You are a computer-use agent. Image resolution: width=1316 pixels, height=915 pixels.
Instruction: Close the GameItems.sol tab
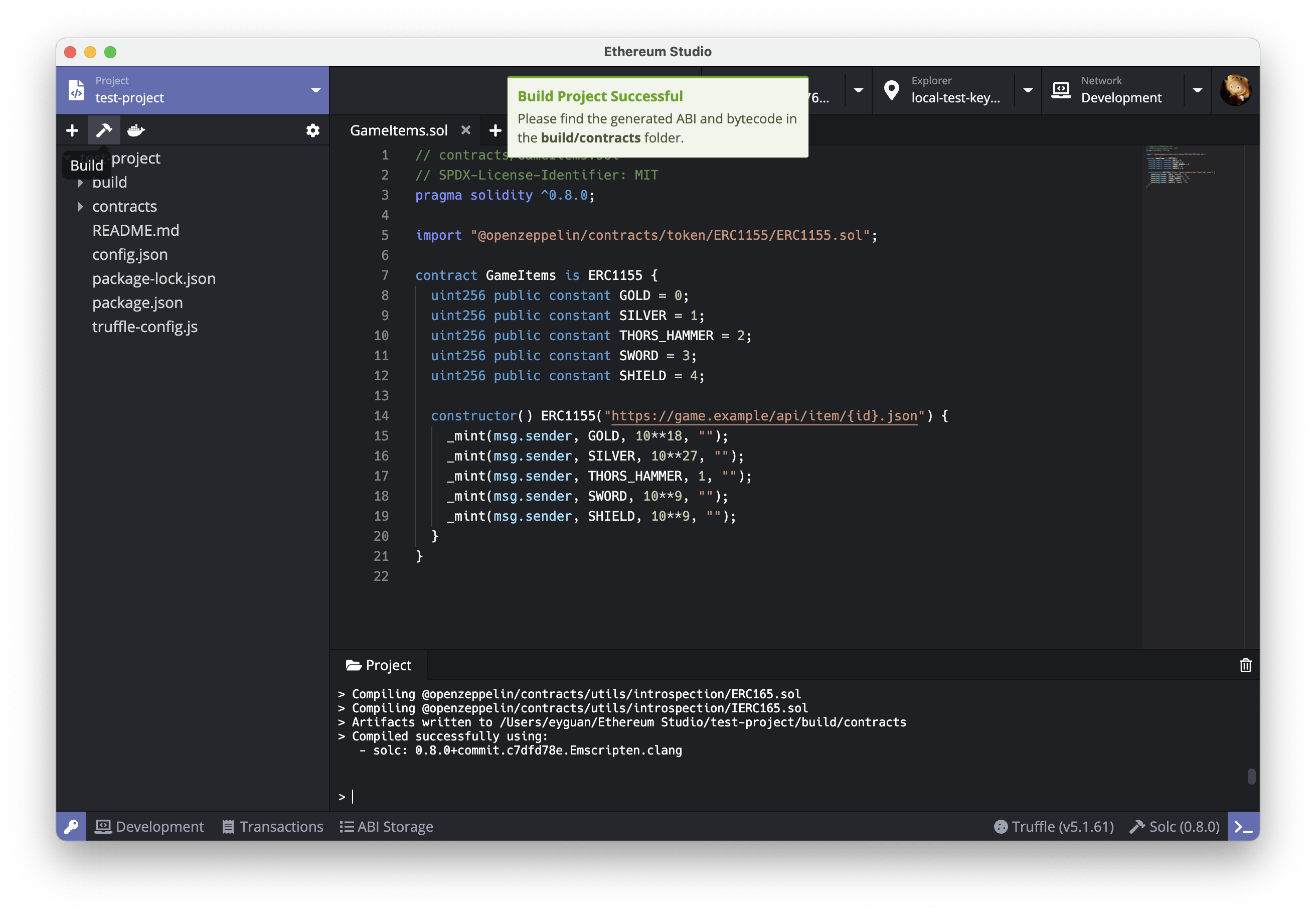pyautogui.click(x=466, y=130)
